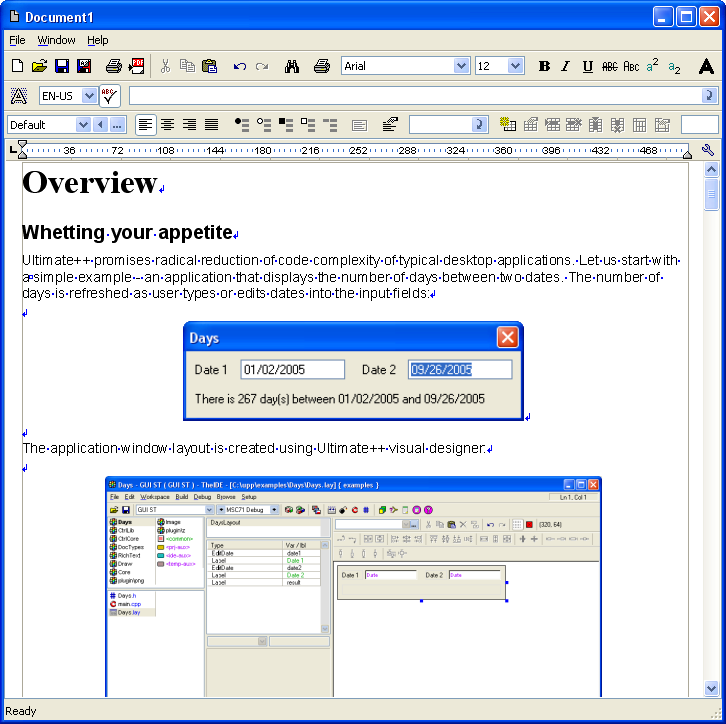Click the paragraph style ellipsis button
The height and width of the screenshot is (724, 726).
pos(117,125)
